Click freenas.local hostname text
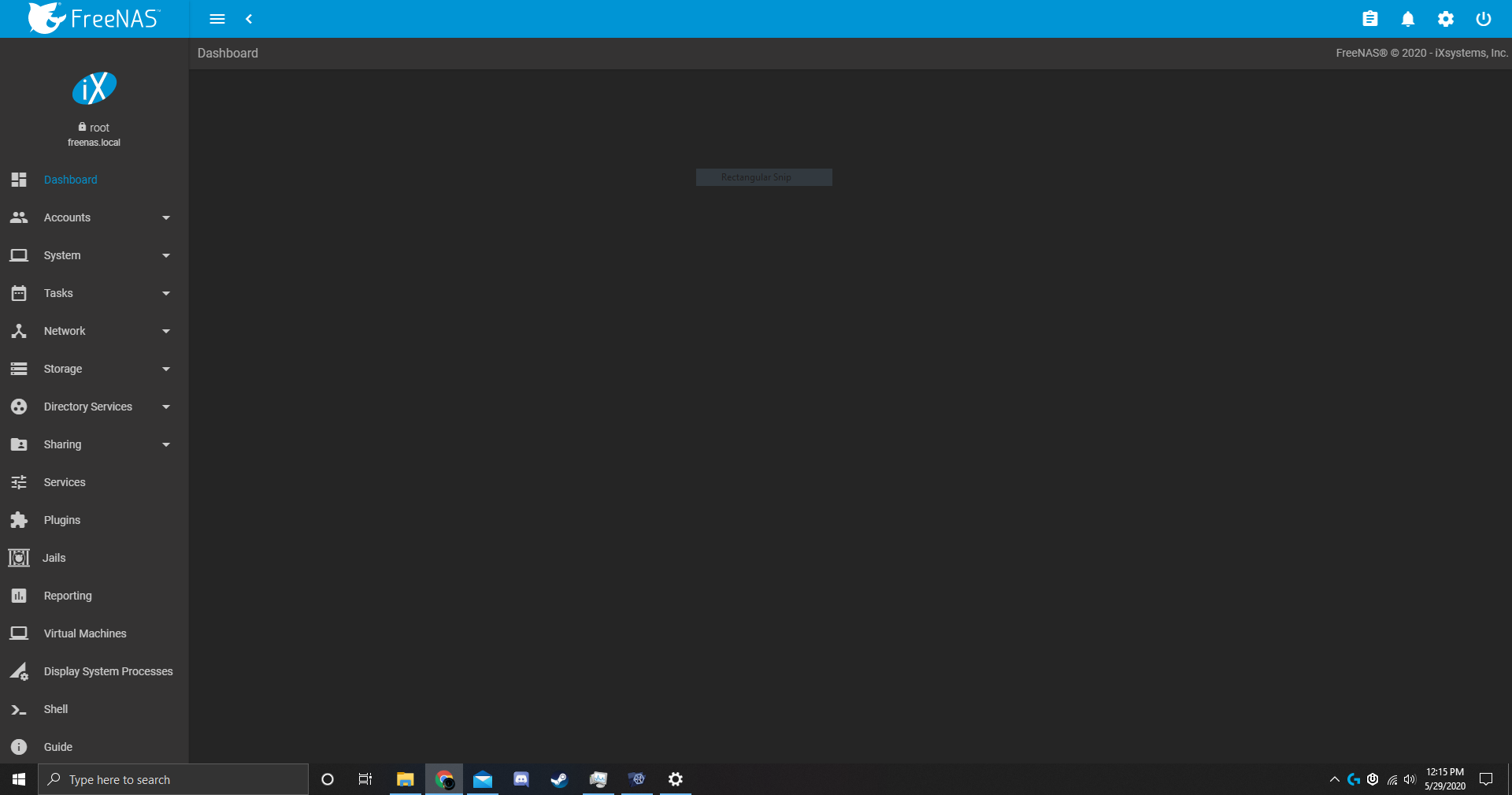This screenshot has height=795, width=1512. coord(94,143)
